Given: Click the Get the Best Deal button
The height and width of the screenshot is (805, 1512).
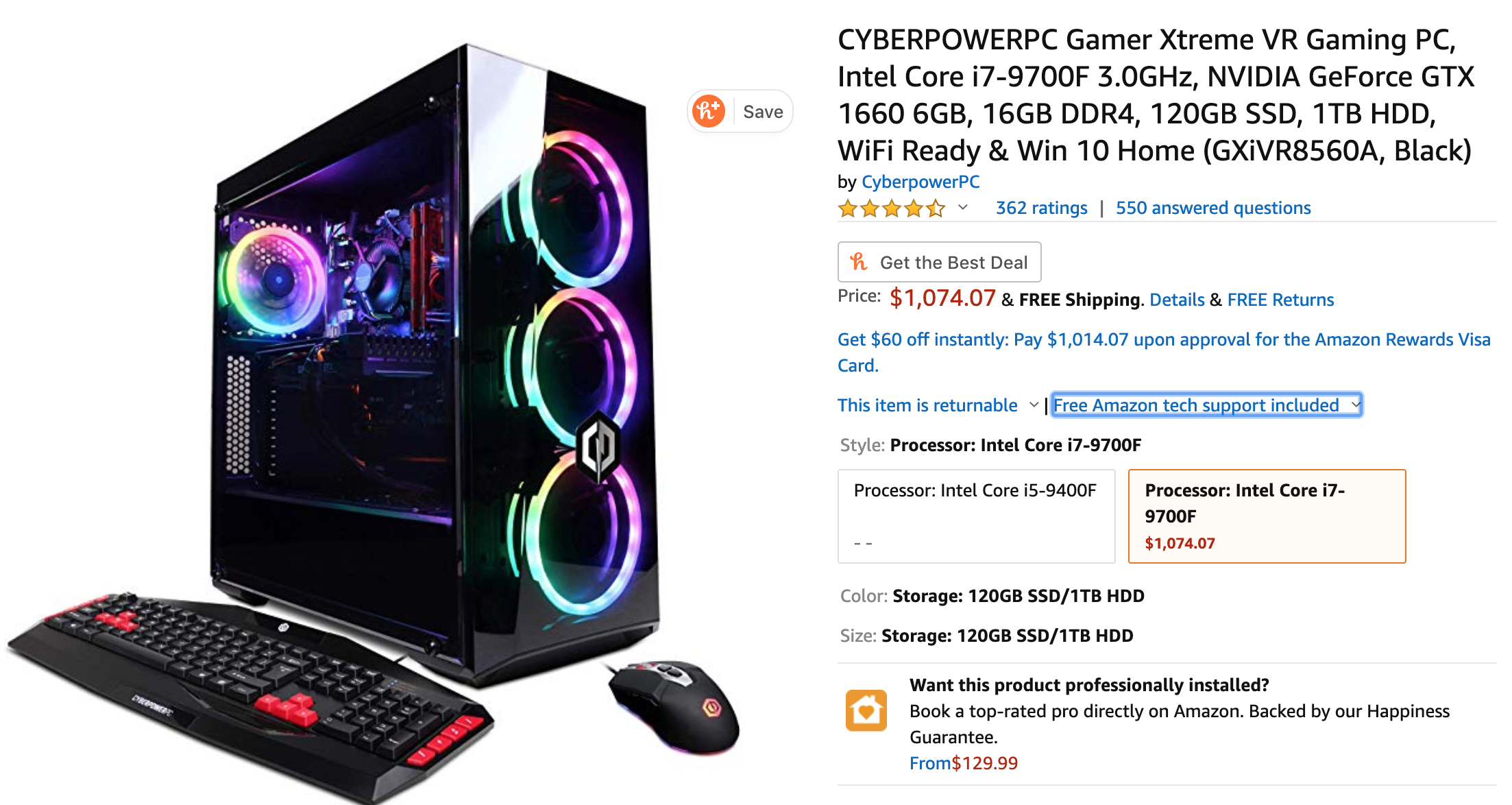Looking at the screenshot, I should pos(939,262).
